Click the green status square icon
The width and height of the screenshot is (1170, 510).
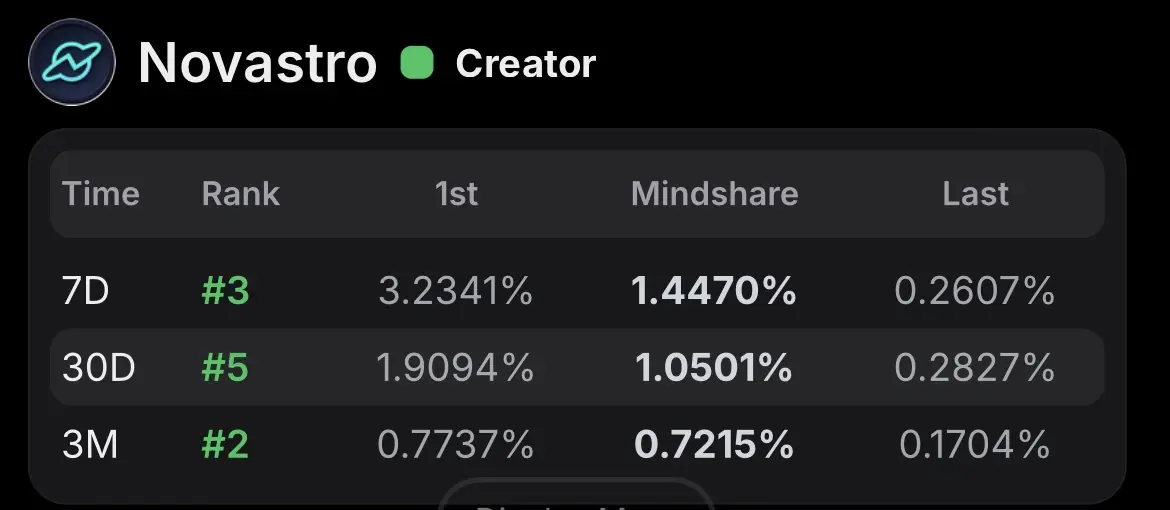click(x=417, y=63)
